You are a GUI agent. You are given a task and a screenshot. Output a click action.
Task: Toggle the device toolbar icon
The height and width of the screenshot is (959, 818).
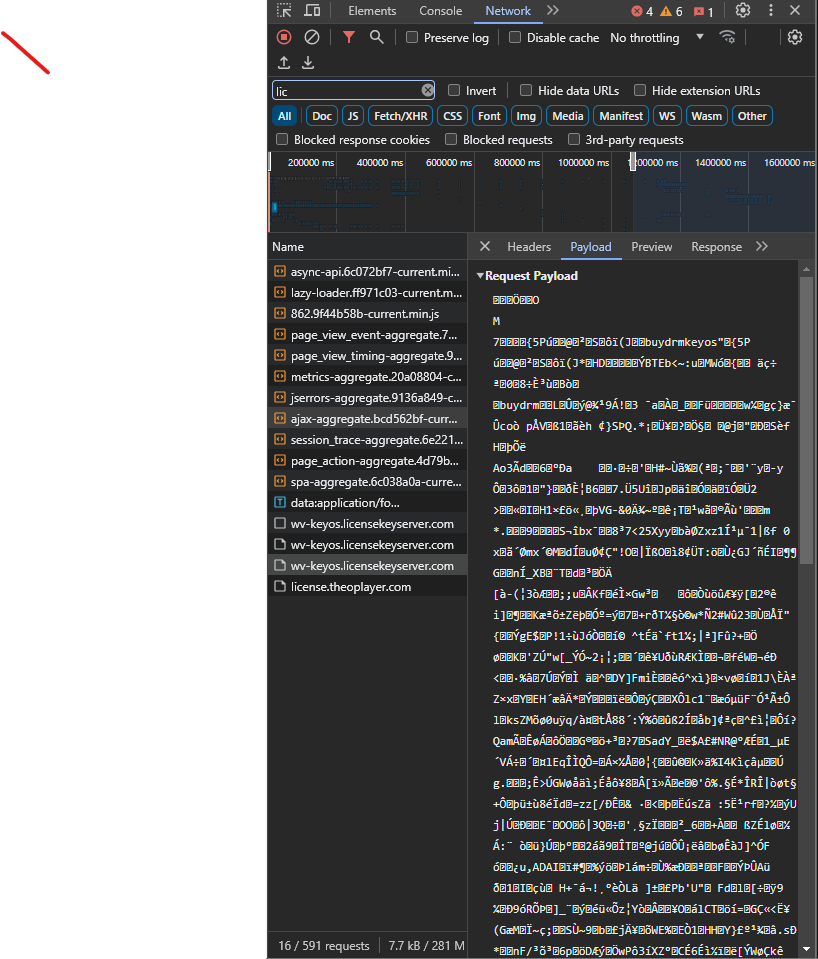coord(312,10)
